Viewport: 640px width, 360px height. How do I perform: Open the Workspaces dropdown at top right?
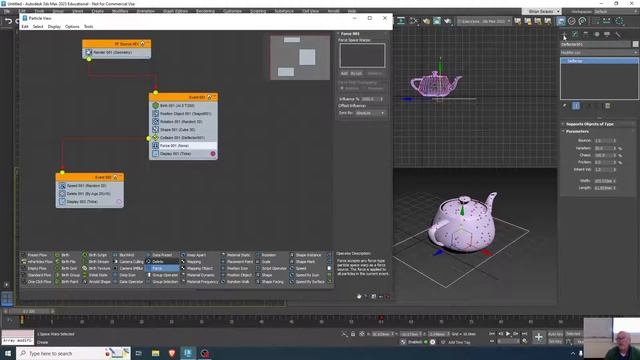(616, 11)
